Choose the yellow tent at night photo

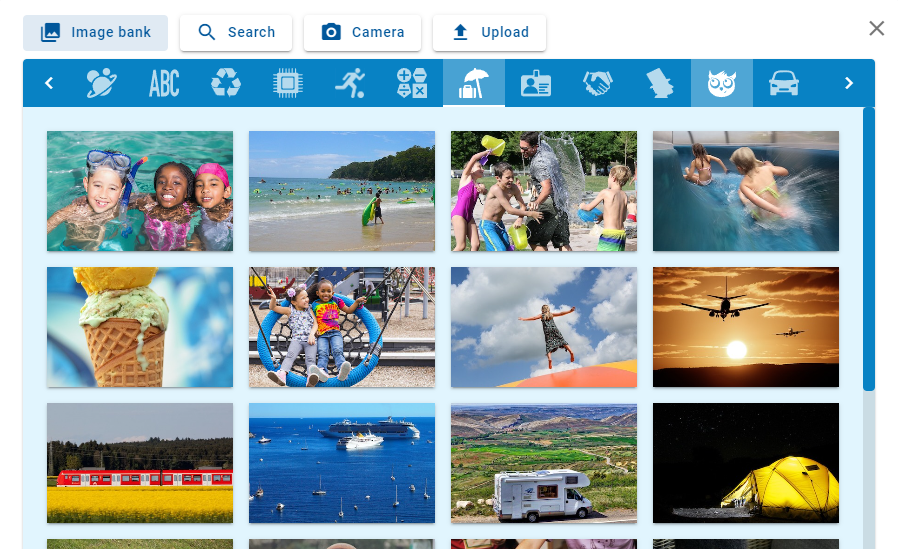[746, 463]
